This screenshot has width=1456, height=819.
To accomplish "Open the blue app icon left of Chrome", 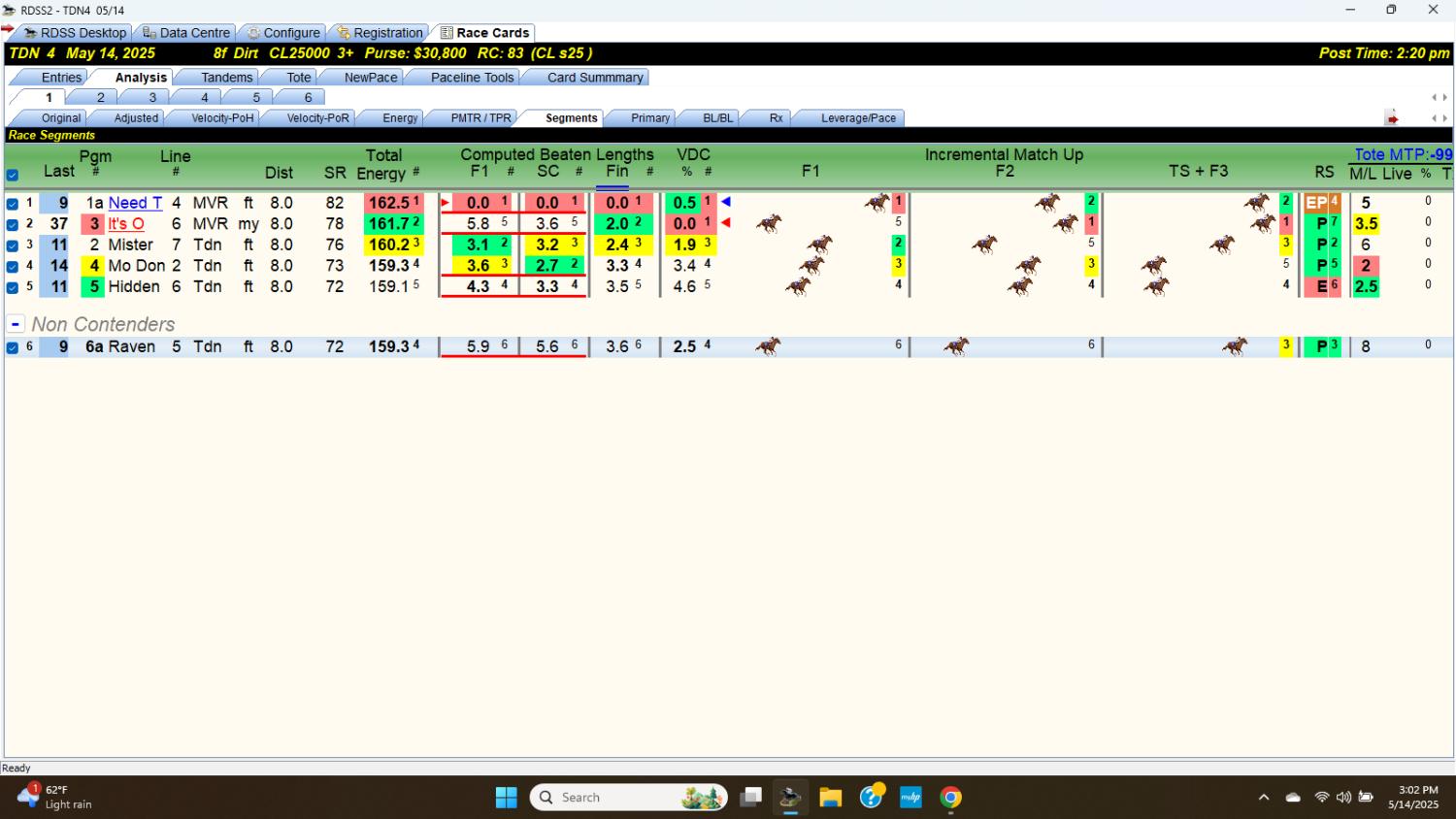I will pos(911,798).
